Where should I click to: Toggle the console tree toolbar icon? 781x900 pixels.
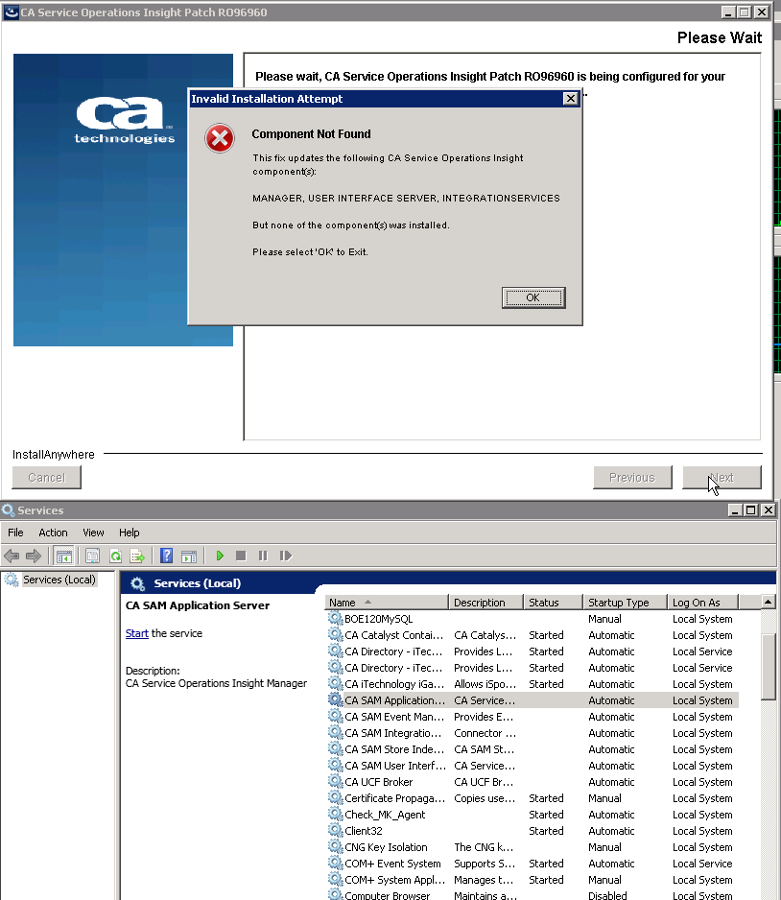[64, 556]
